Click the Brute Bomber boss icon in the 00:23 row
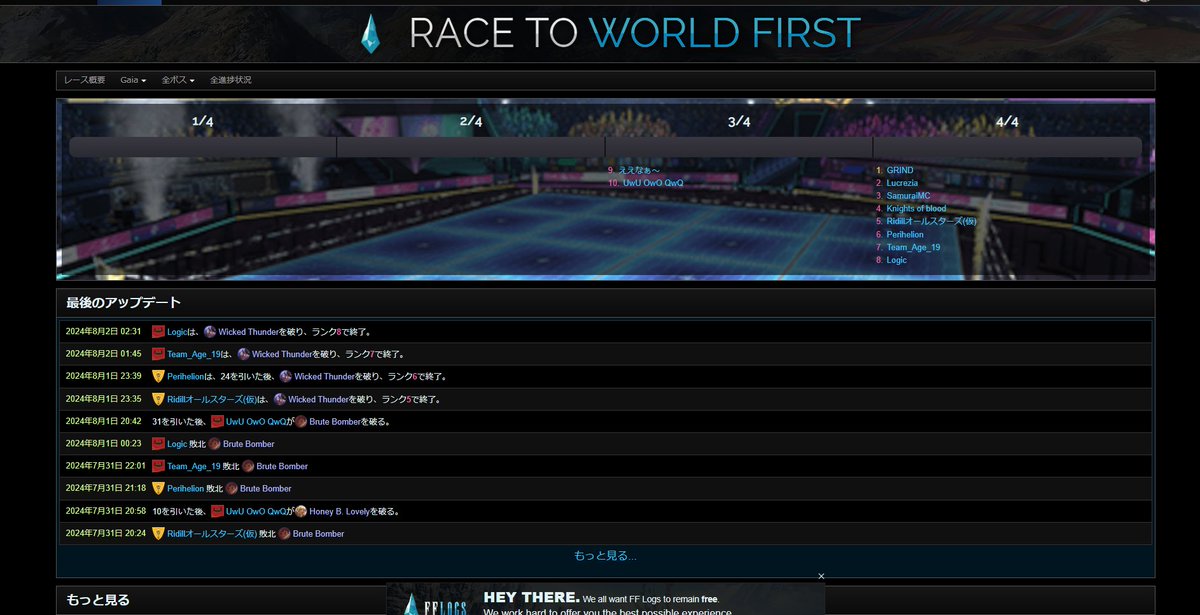The width and height of the screenshot is (1200, 615). click(215, 444)
